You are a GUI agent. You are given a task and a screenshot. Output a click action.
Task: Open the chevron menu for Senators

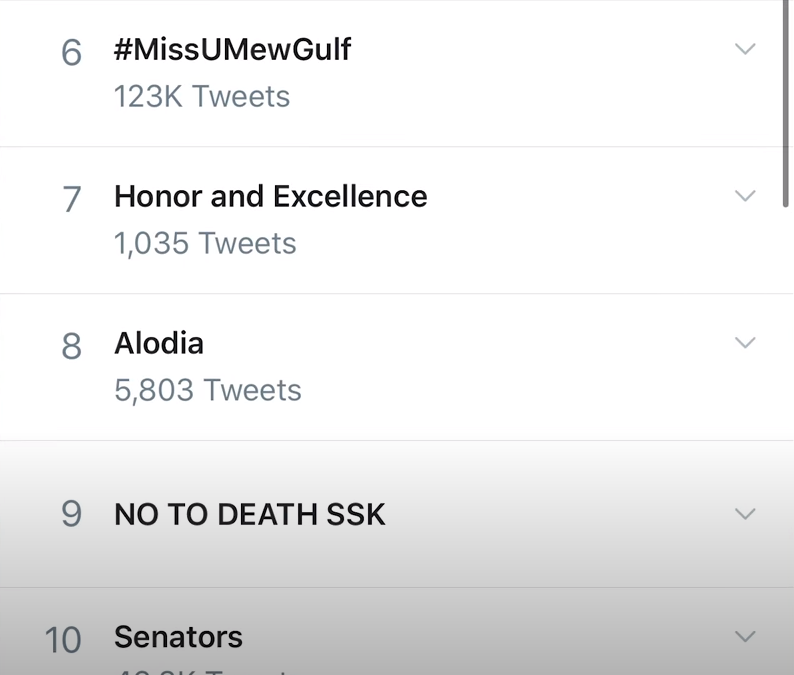pyautogui.click(x=745, y=636)
